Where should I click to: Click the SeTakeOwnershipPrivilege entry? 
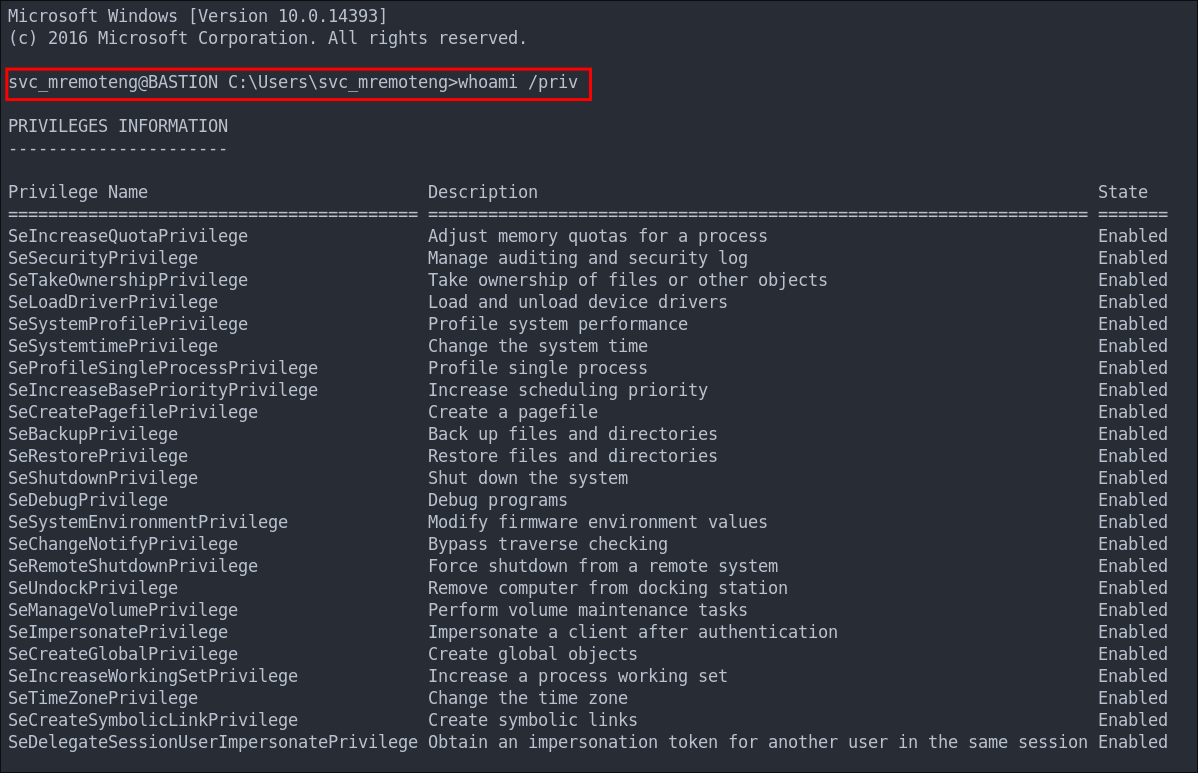(128, 280)
